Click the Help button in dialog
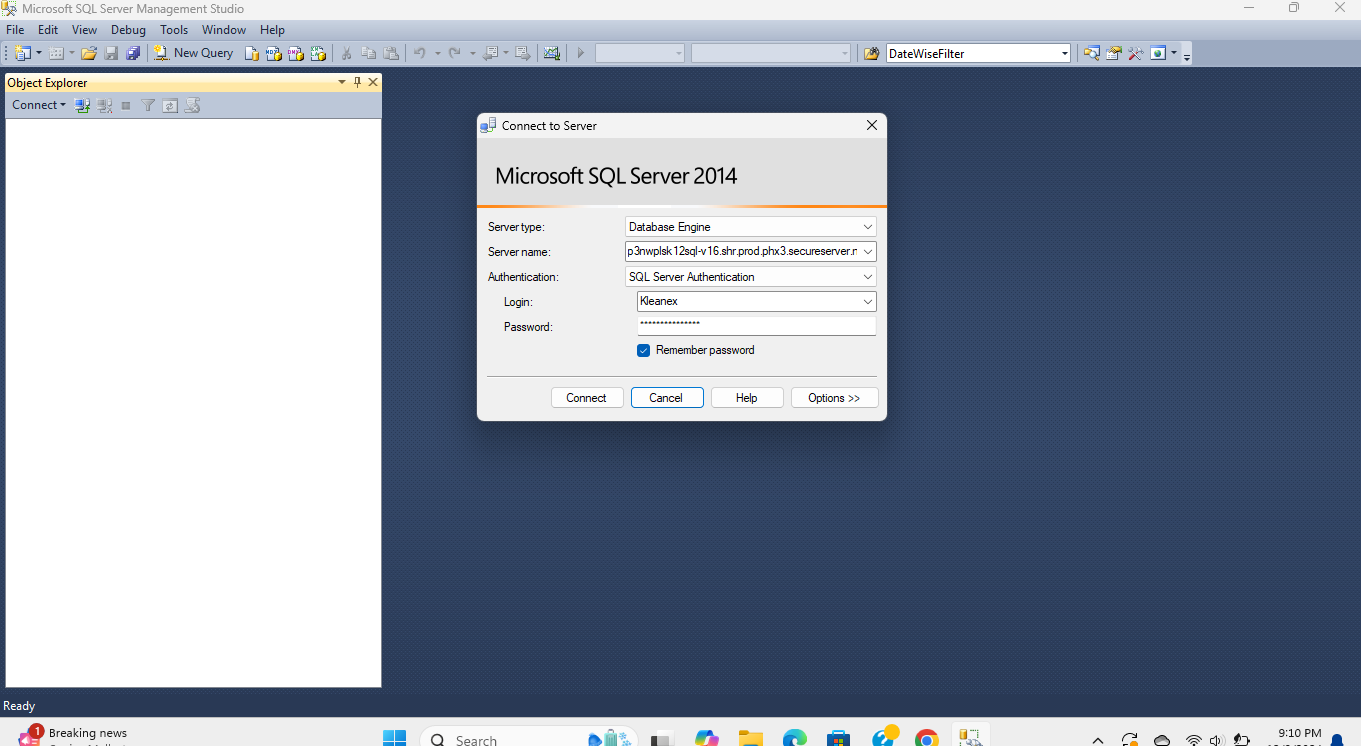The width and height of the screenshot is (1361, 746). point(747,398)
